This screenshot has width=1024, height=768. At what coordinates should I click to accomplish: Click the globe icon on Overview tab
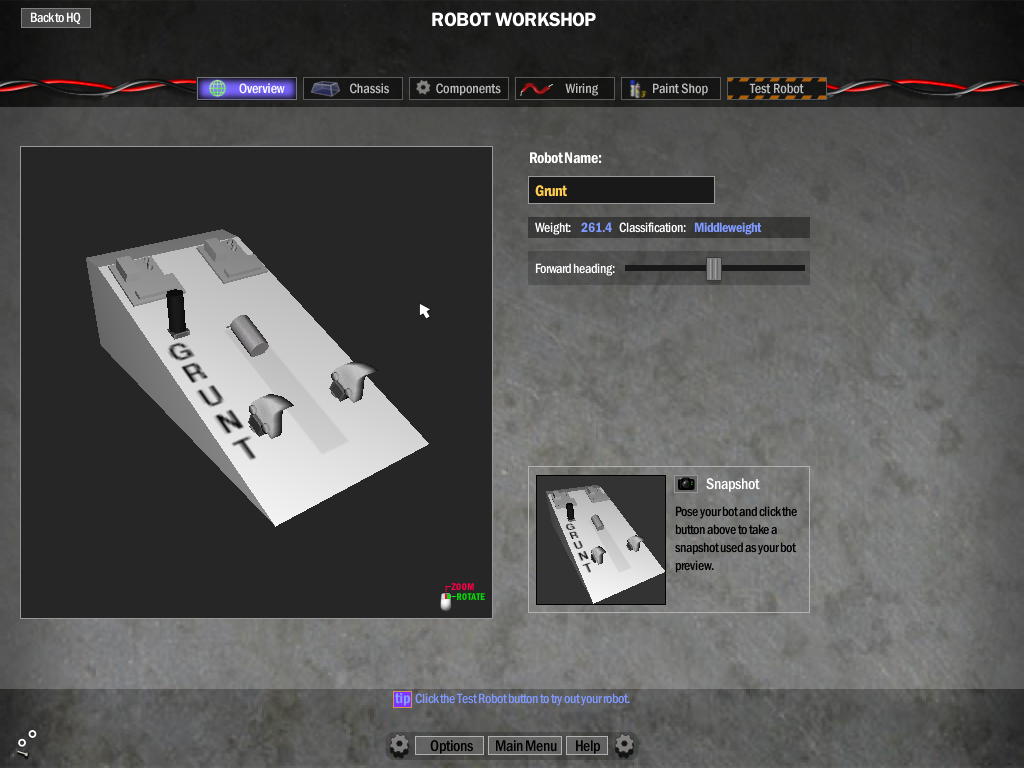[x=217, y=89]
